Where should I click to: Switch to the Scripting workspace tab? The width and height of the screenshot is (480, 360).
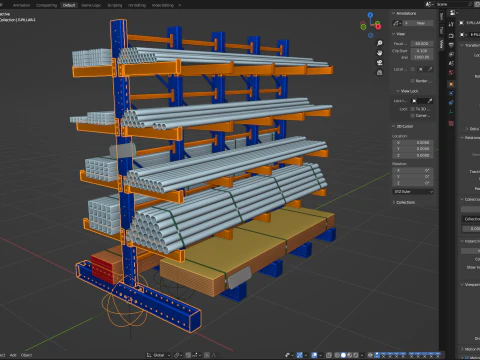(115, 5)
